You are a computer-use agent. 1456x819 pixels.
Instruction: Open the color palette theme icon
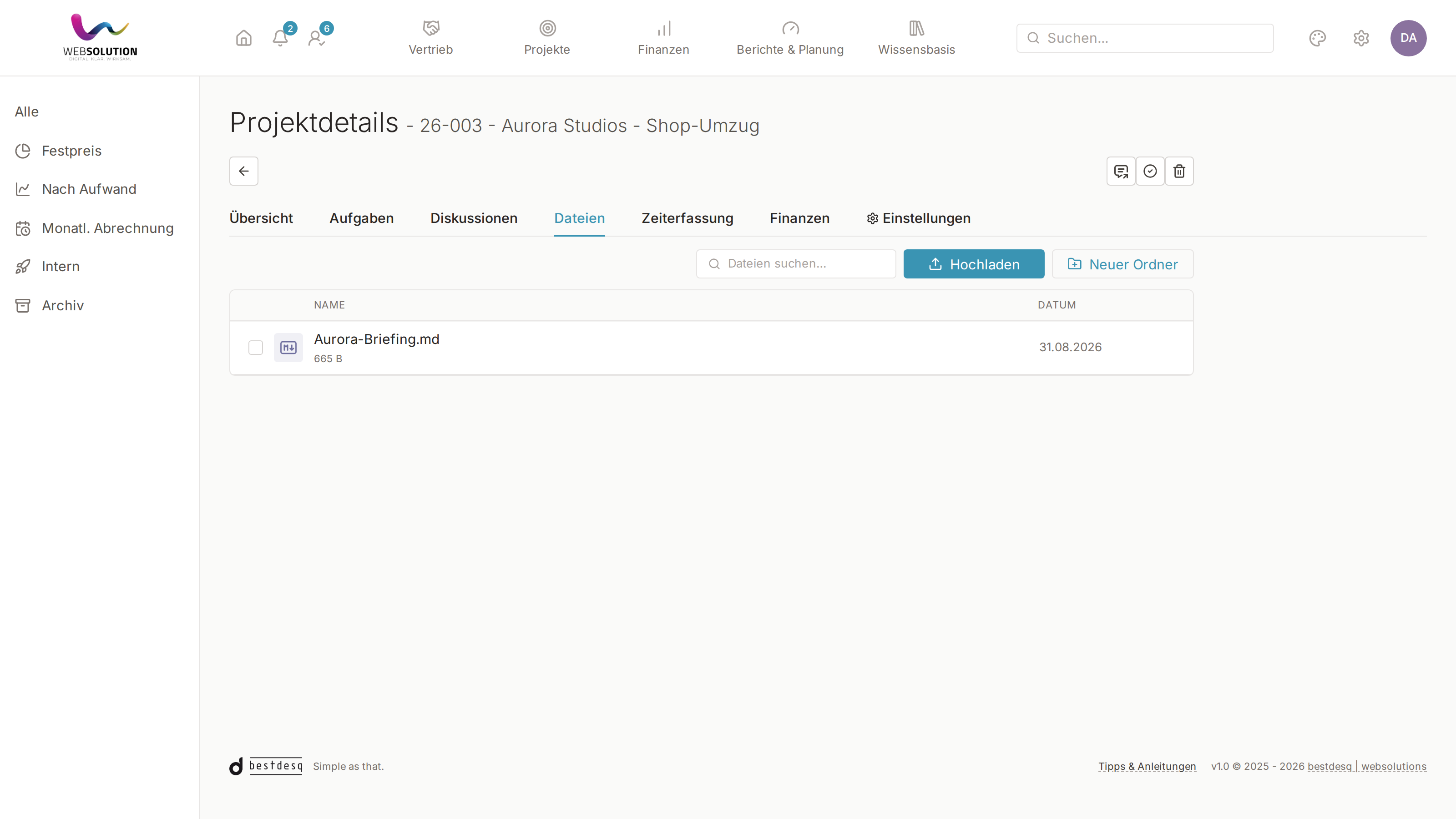(1318, 38)
